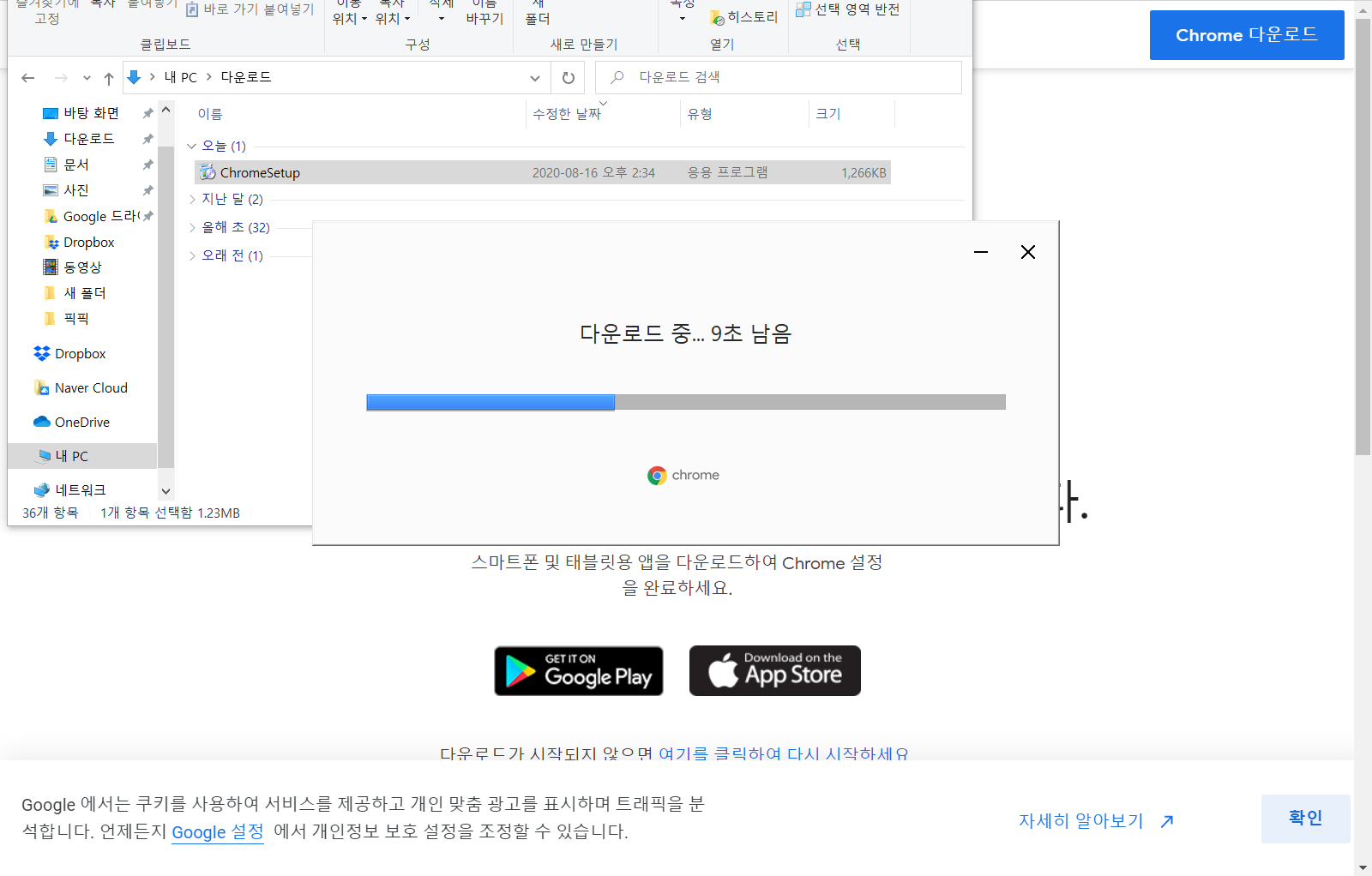The image size is (1372, 876).
Task: Open the Google Play store badge
Action: tap(579, 671)
